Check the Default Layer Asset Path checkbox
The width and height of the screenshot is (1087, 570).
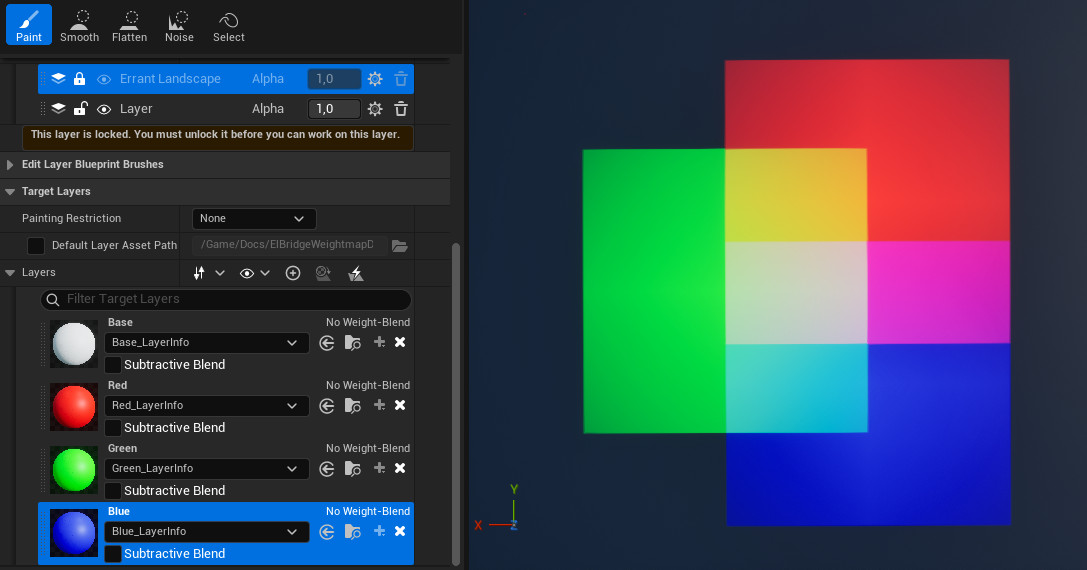click(36, 245)
